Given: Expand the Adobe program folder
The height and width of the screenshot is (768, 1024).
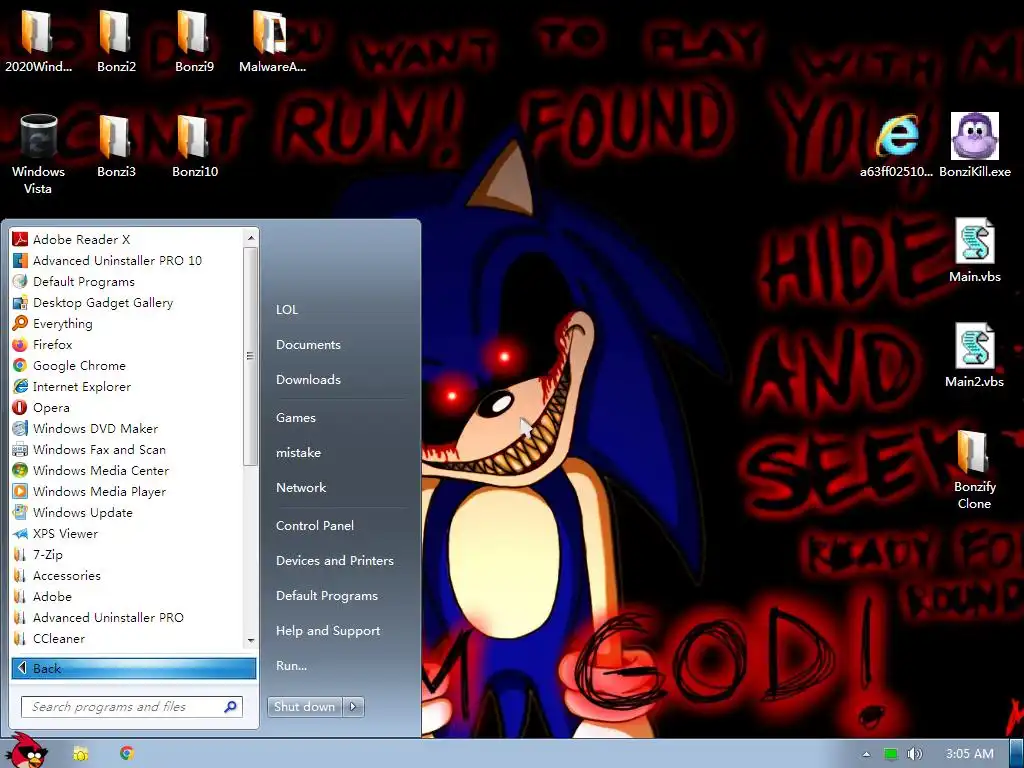Looking at the screenshot, I should tap(128, 596).
